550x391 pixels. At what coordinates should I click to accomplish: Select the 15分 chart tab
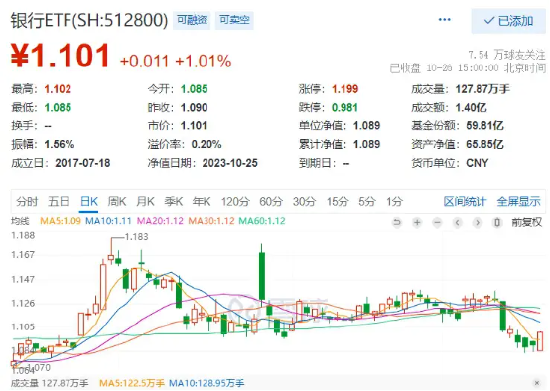[x=337, y=202]
